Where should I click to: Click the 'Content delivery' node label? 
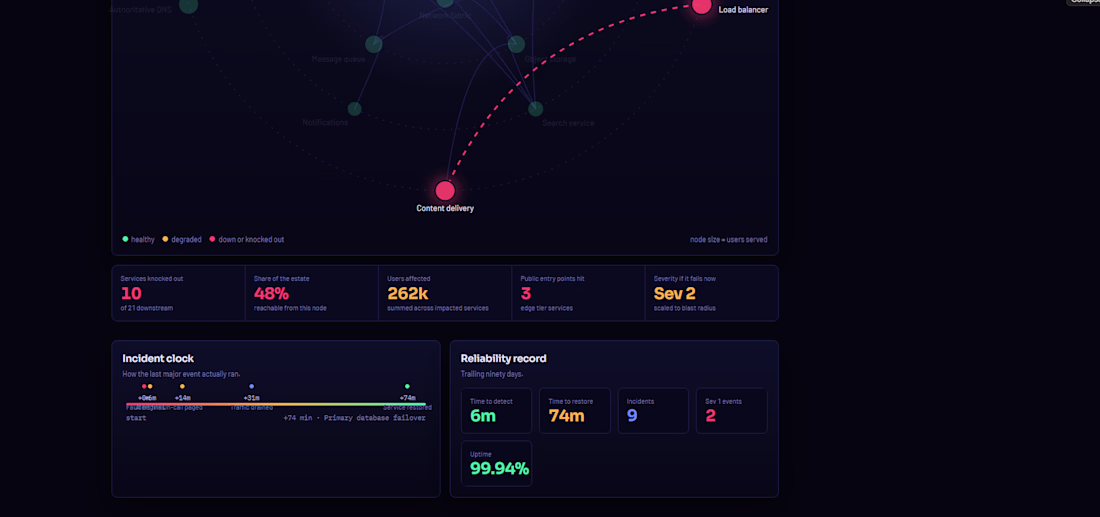pos(445,208)
